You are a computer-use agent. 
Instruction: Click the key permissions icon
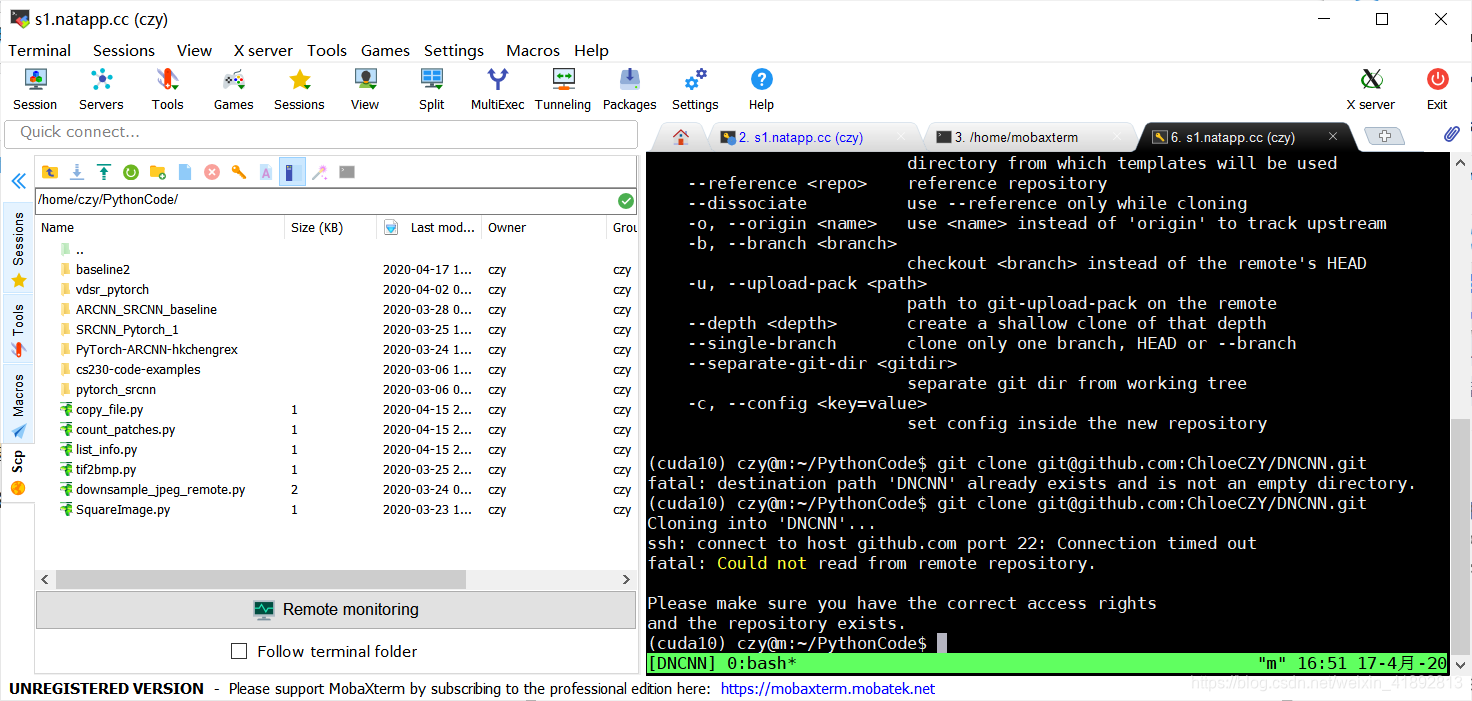point(239,172)
